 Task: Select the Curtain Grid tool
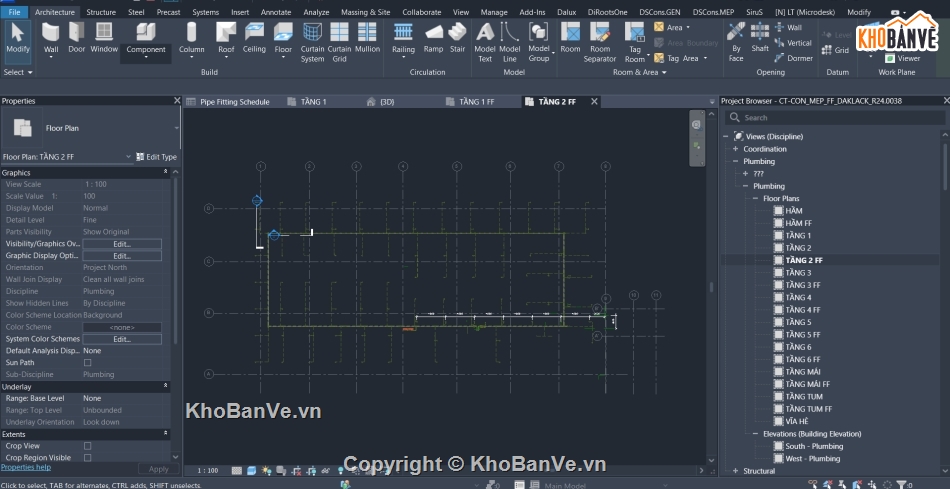coord(339,42)
